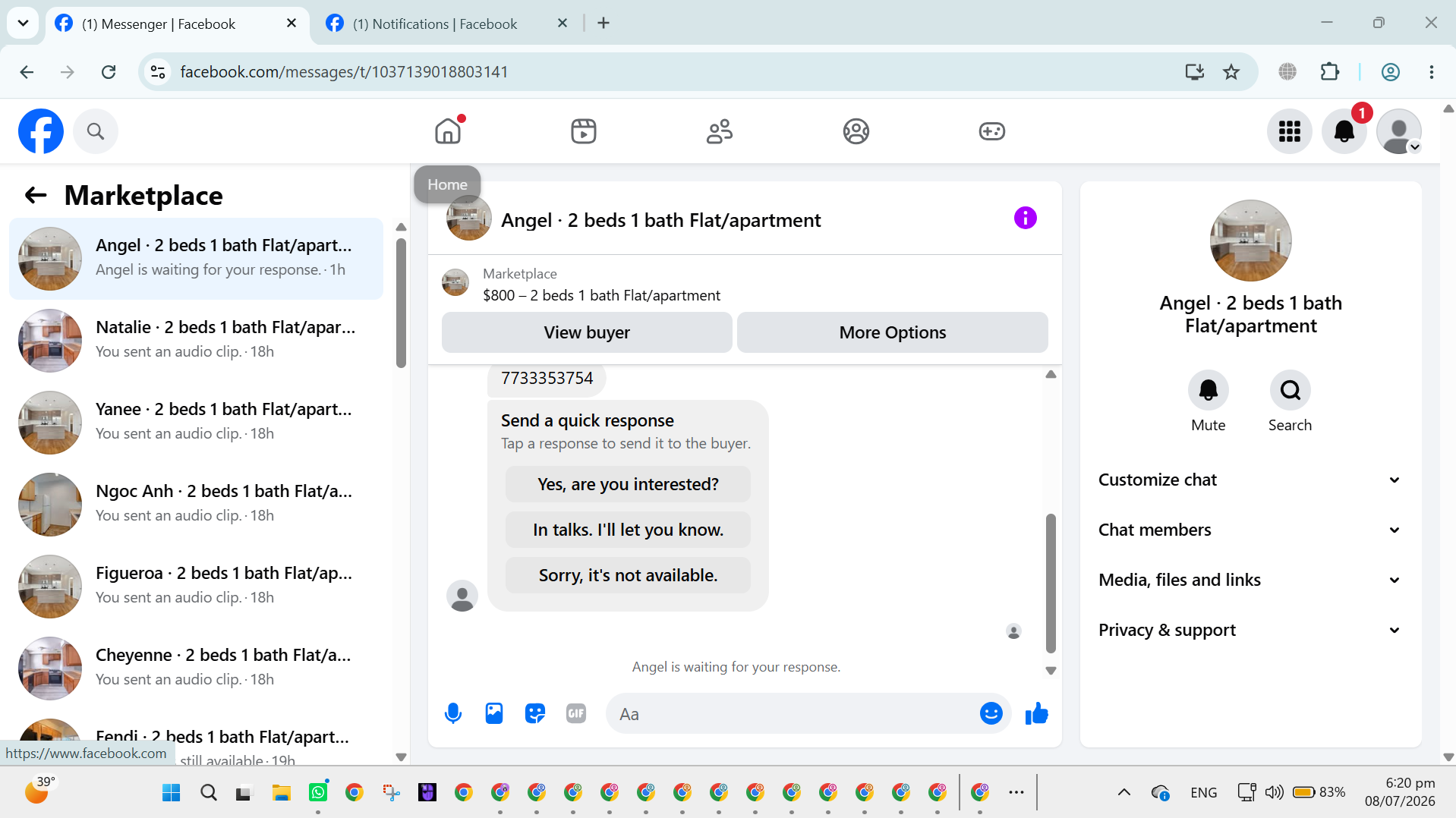View site information icon
Viewport: 1456px width, 818px height.
tap(158, 72)
